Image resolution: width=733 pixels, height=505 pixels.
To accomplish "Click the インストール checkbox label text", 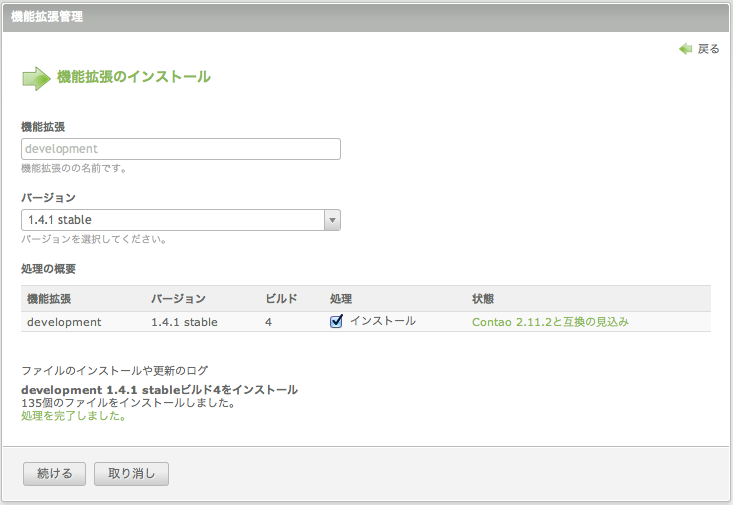I will coord(383,321).
